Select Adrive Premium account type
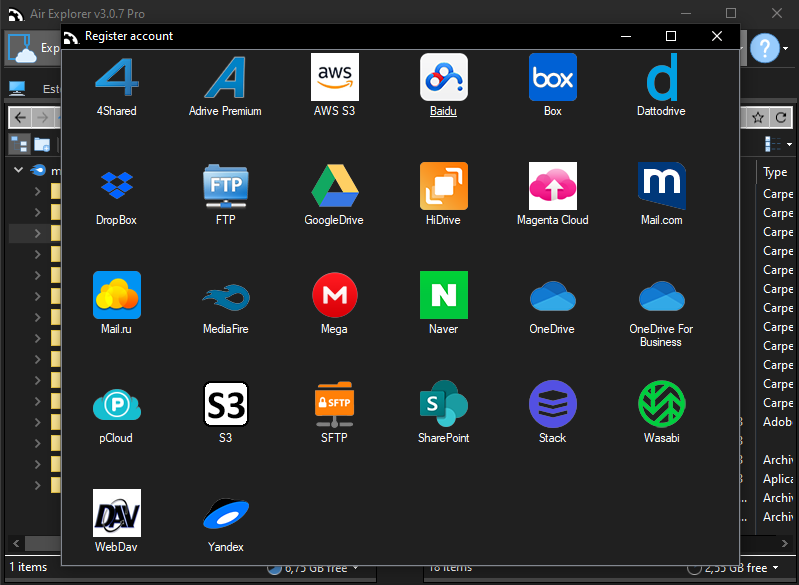Viewport: 799px width, 585px height. pos(225,86)
